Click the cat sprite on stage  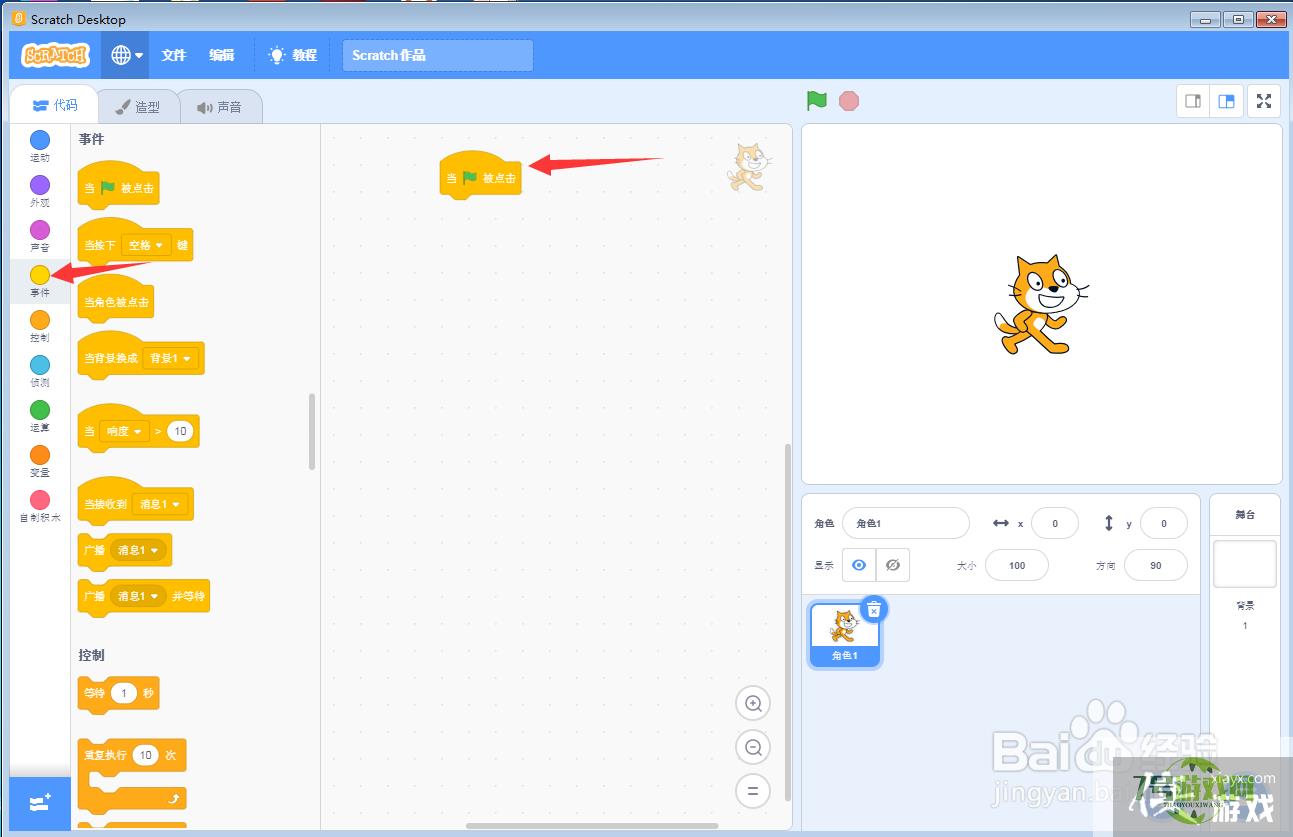1040,304
